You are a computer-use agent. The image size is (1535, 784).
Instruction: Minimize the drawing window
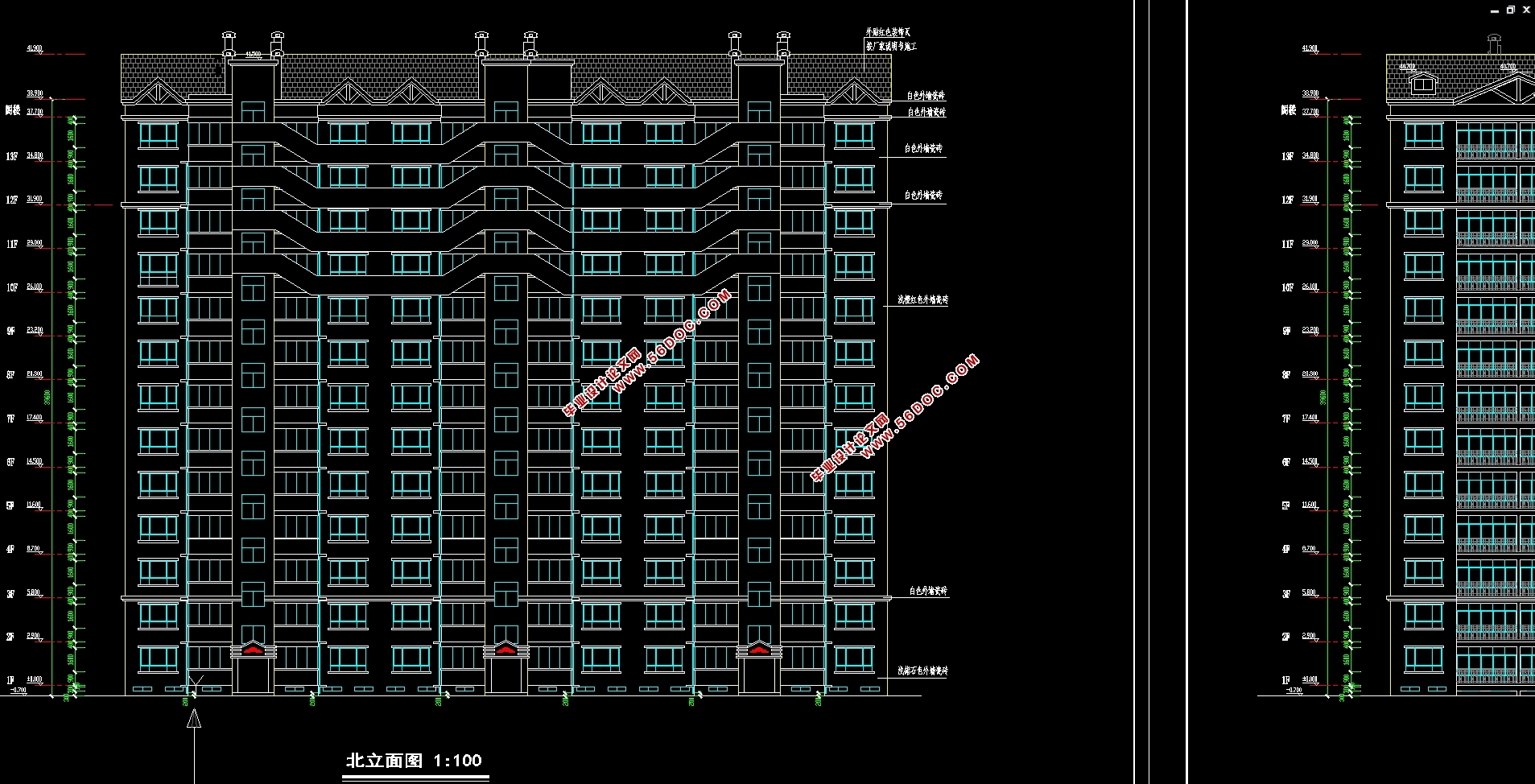[1495, 10]
